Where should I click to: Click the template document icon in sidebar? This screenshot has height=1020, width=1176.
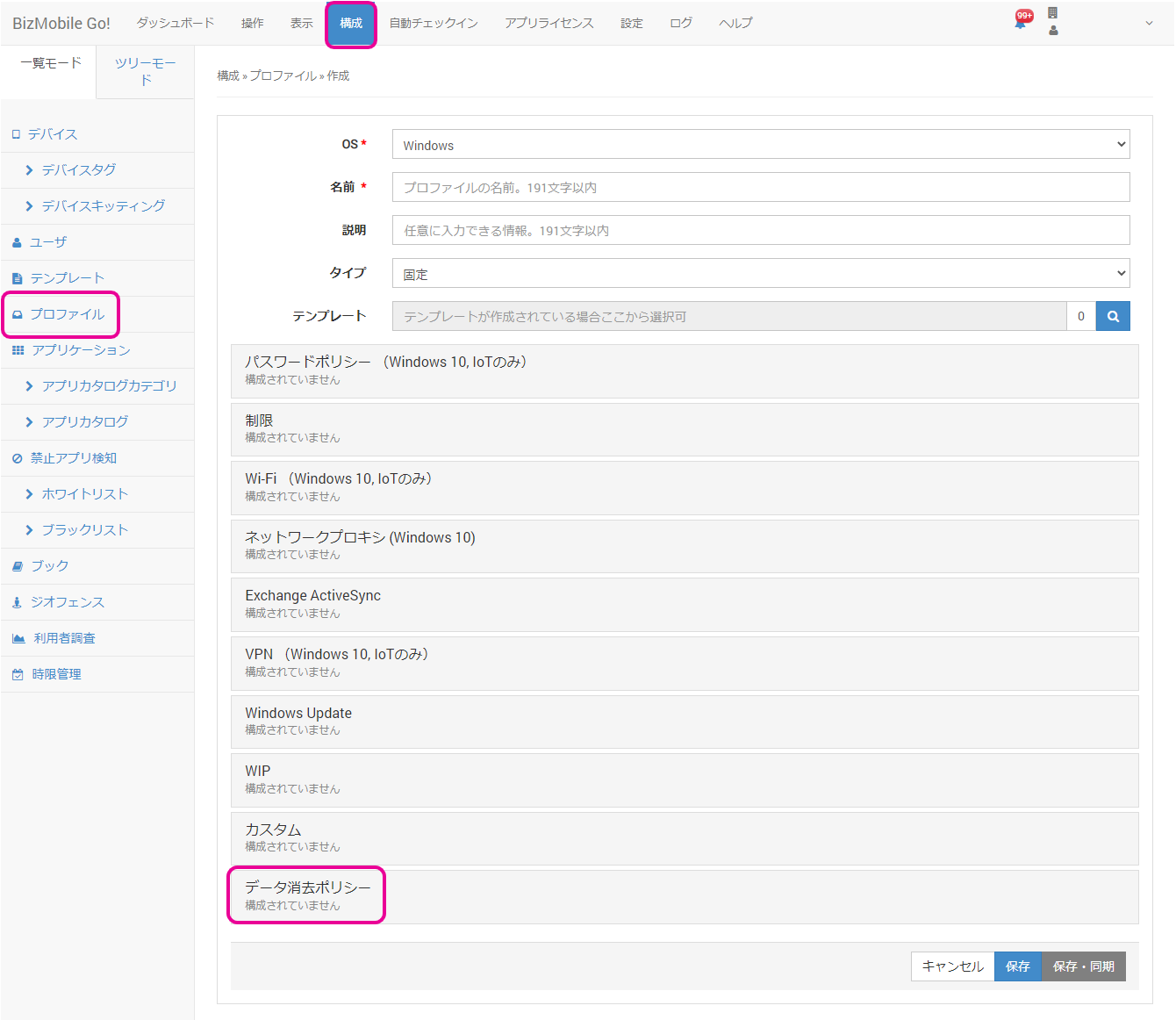tap(17, 278)
